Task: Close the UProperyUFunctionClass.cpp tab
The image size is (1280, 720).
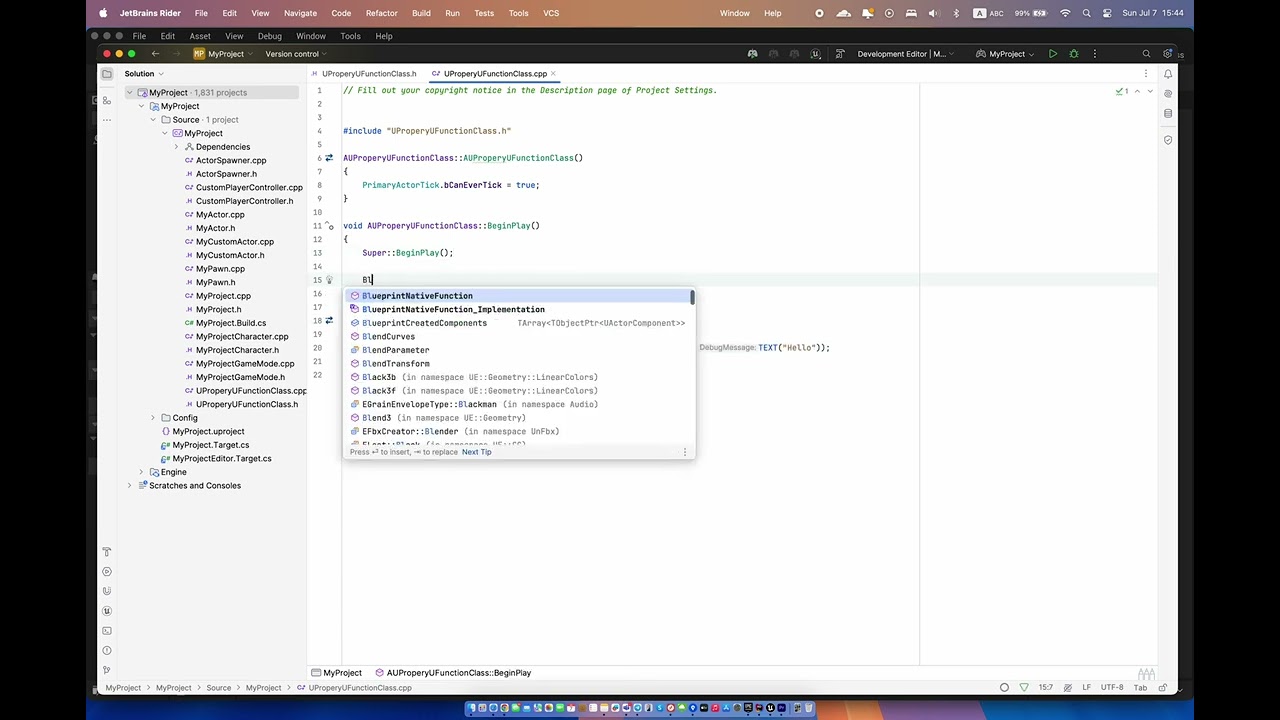Action: (554, 74)
